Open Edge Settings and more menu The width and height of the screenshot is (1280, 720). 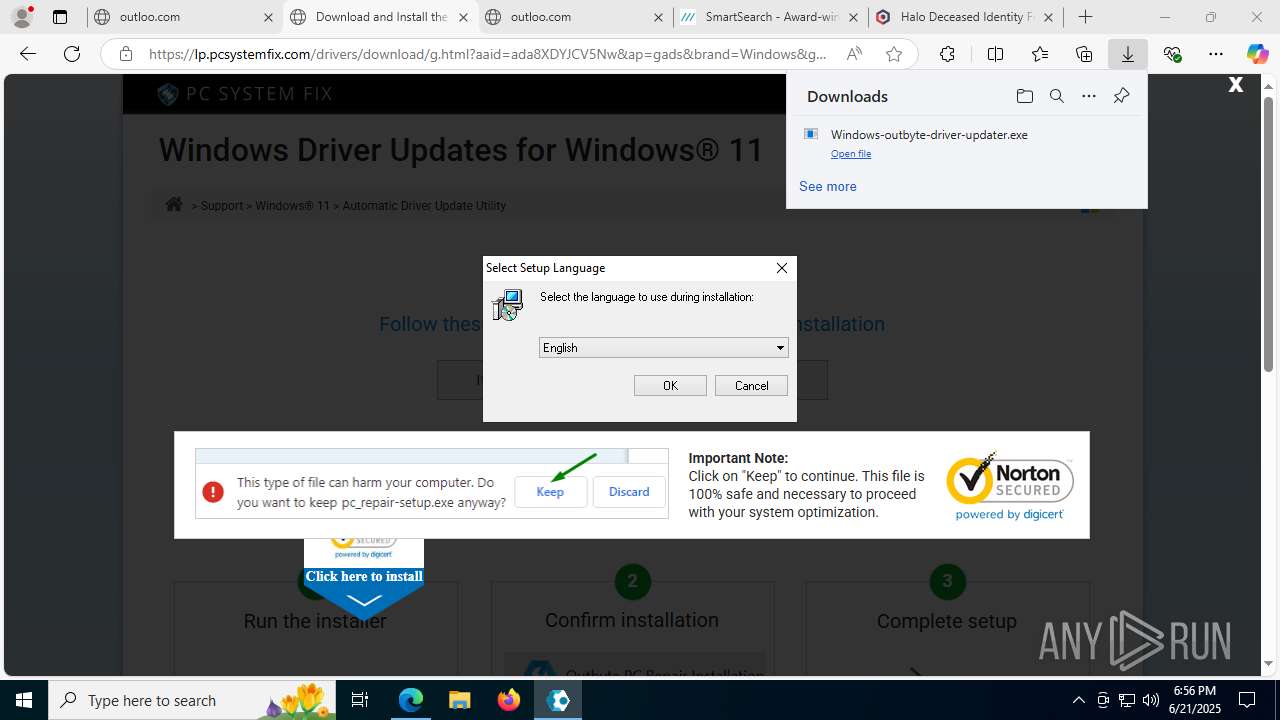[x=1215, y=54]
